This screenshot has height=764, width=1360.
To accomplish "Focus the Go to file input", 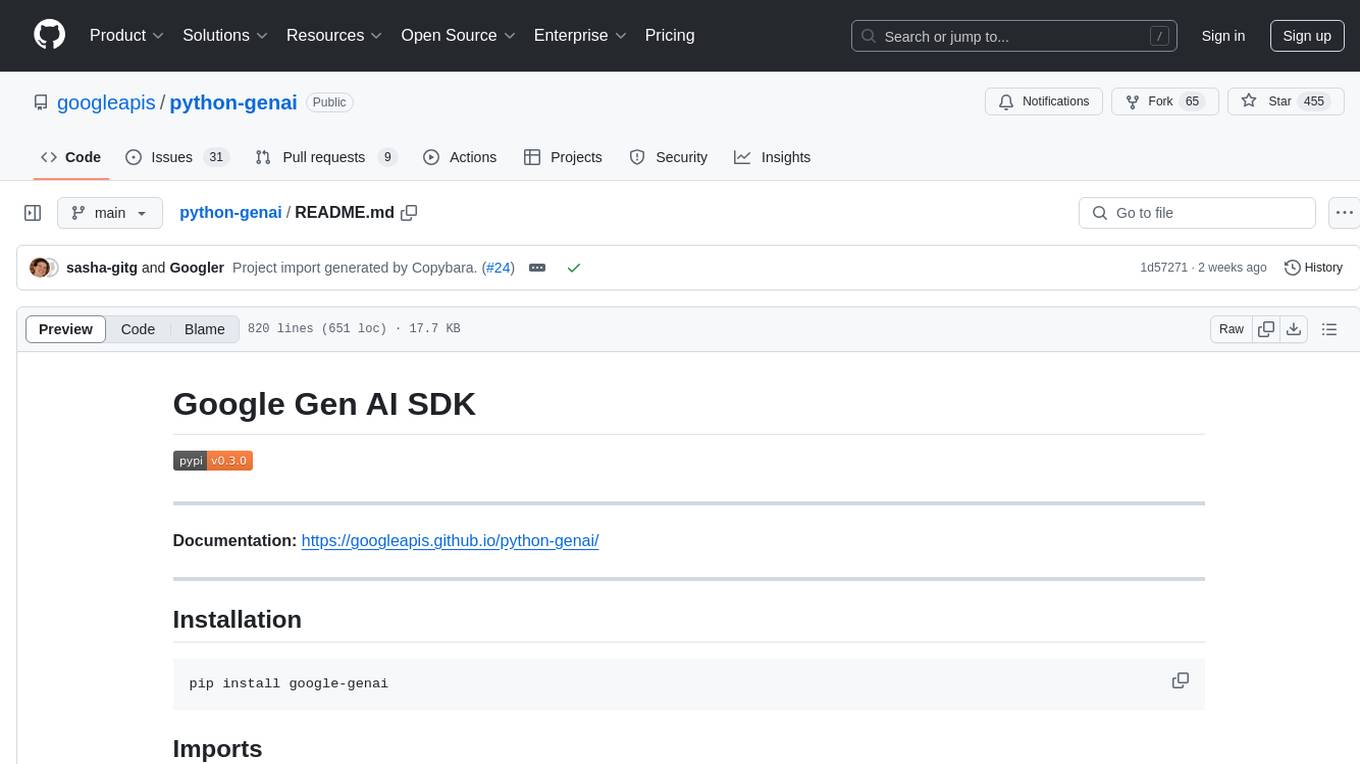I will (1197, 213).
